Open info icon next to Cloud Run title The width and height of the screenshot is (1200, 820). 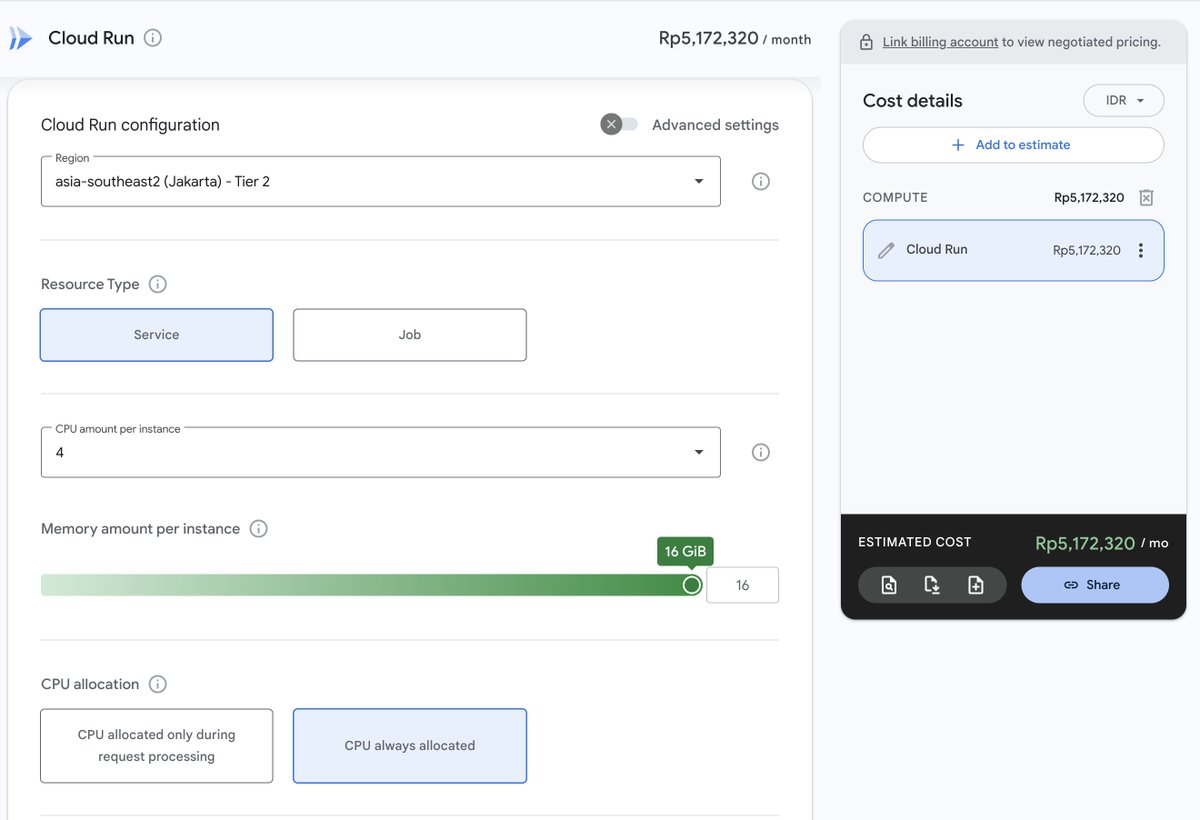pos(152,38)
